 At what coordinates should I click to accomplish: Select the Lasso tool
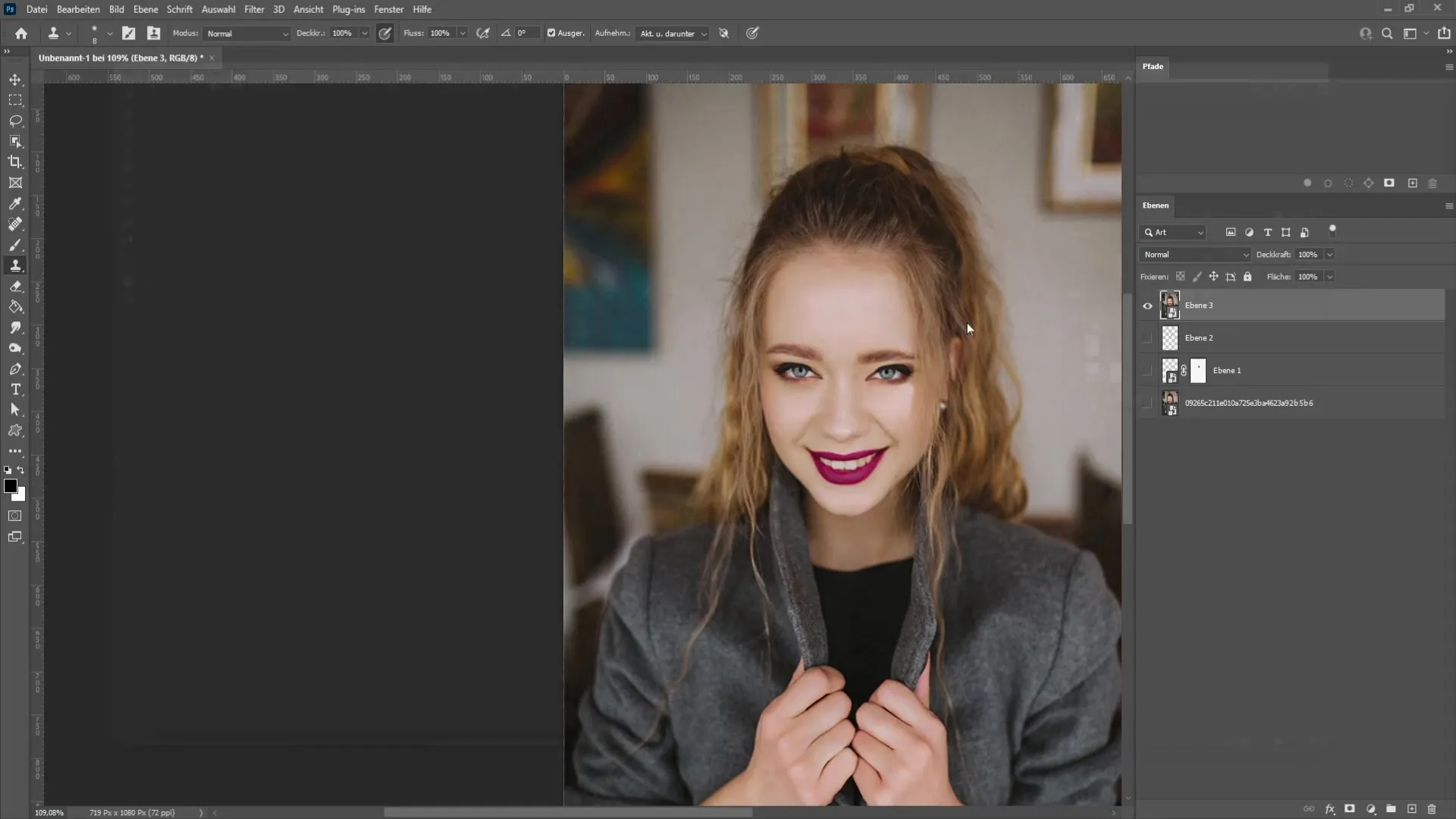tap(15, 120)
